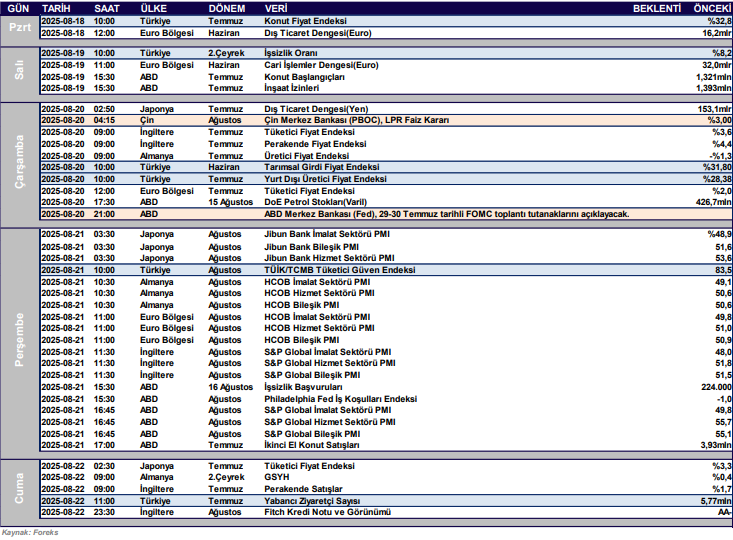This screenshot has width=733, height=540.
Task: Select Çin Merkez Bankası LPR Faiz Kararı
Action: [358, 119]
